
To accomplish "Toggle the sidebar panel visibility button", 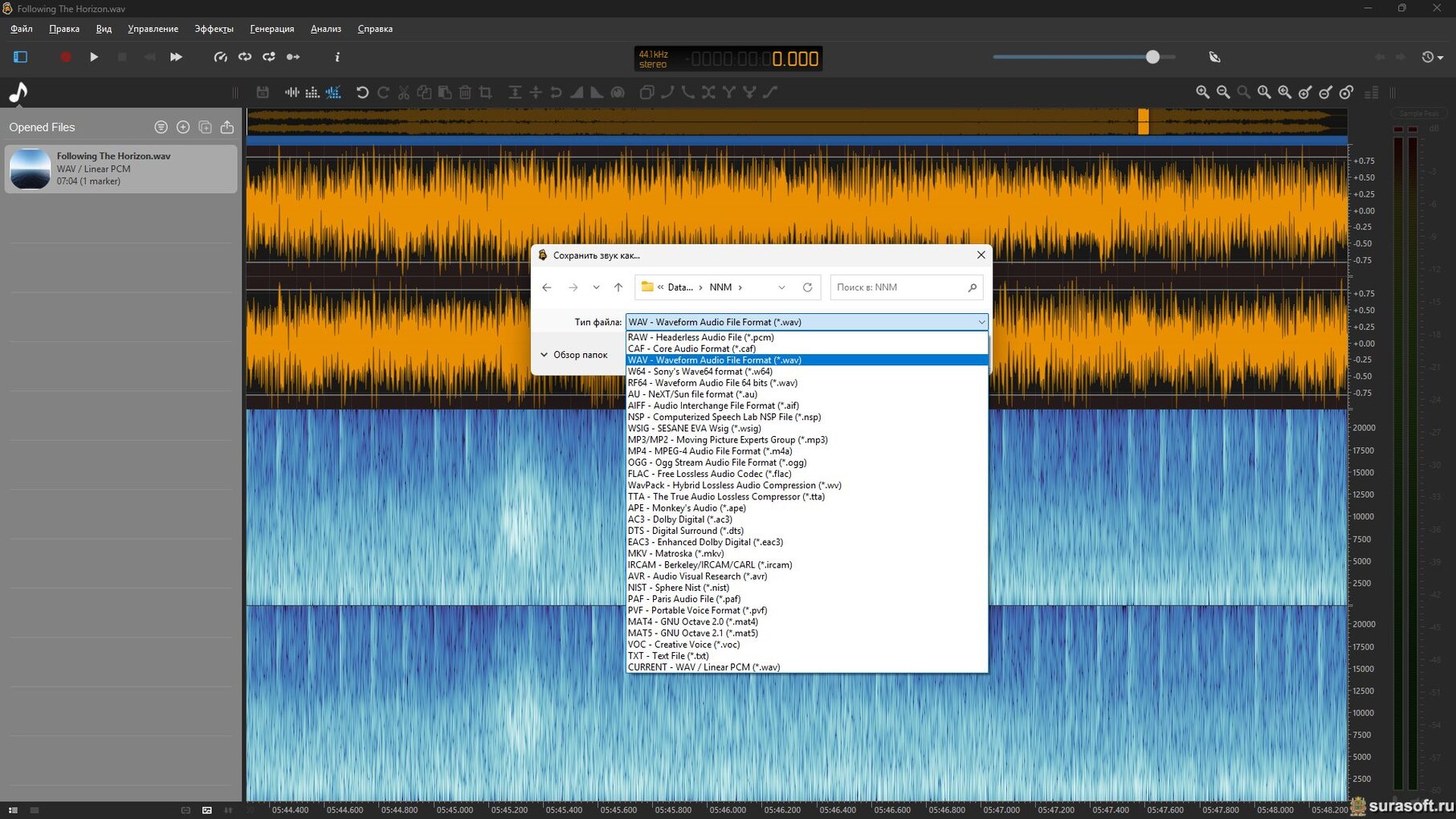I will [20, 57].
